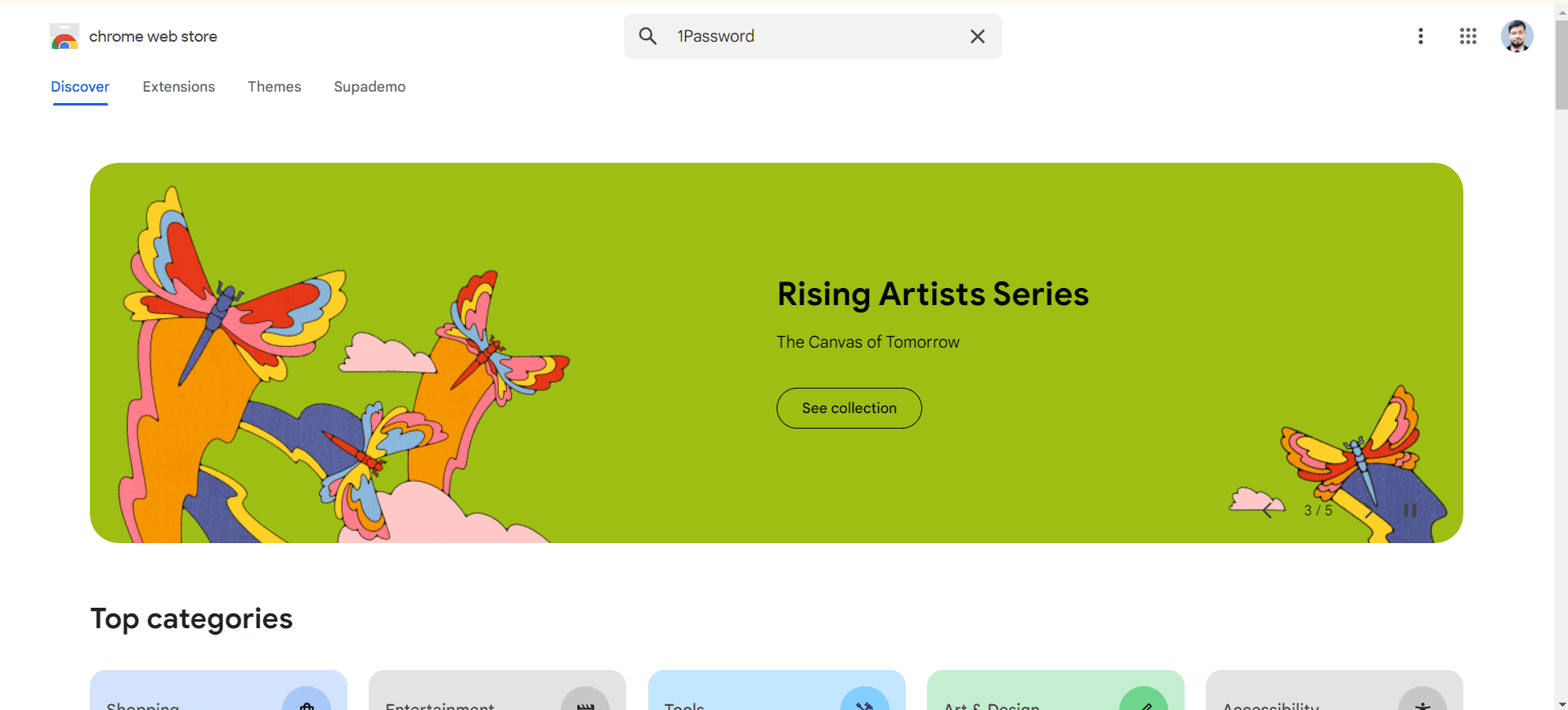Click the page vertical scrollbar thumb

(x=1561, y=65)
